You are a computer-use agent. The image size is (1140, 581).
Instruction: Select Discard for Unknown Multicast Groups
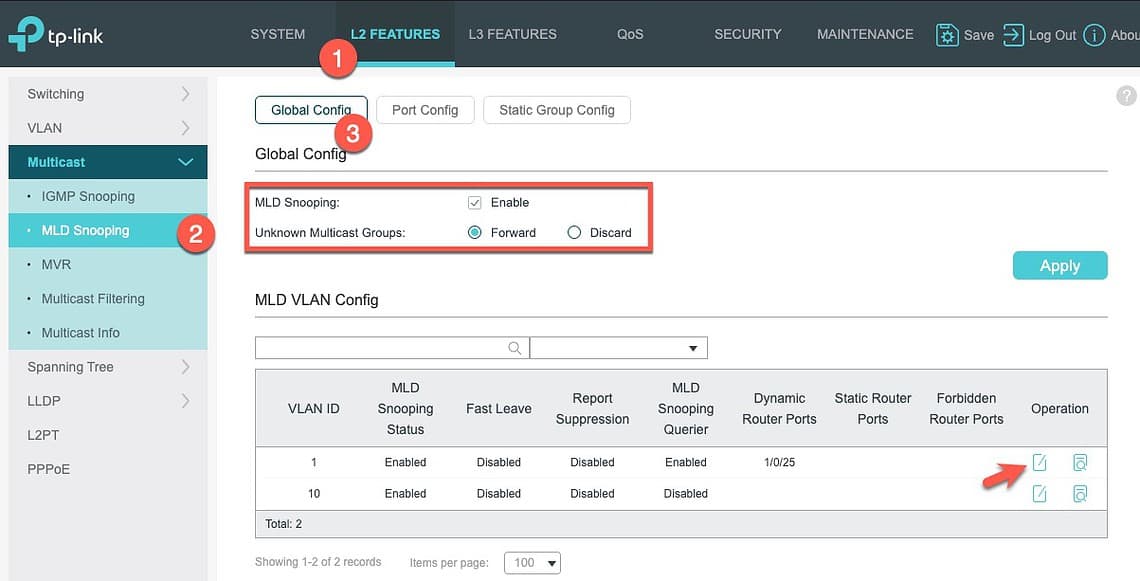coord(574,232)
